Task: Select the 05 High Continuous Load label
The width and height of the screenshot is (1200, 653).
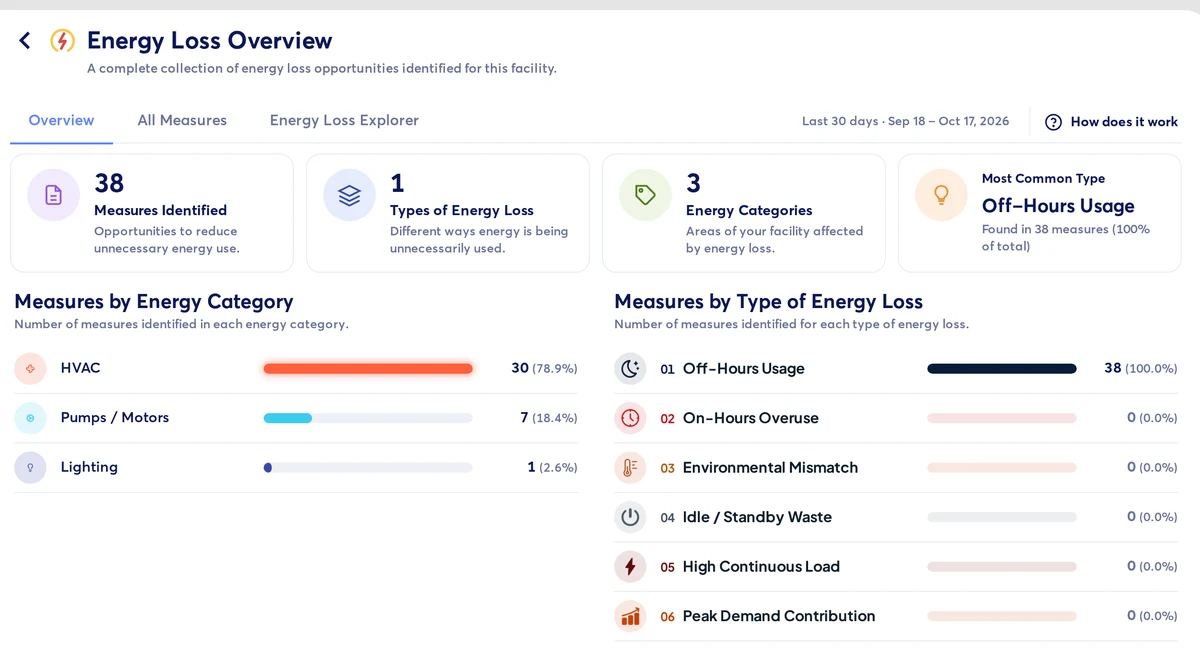Action: pyautogui.click(x=750, y=566)
